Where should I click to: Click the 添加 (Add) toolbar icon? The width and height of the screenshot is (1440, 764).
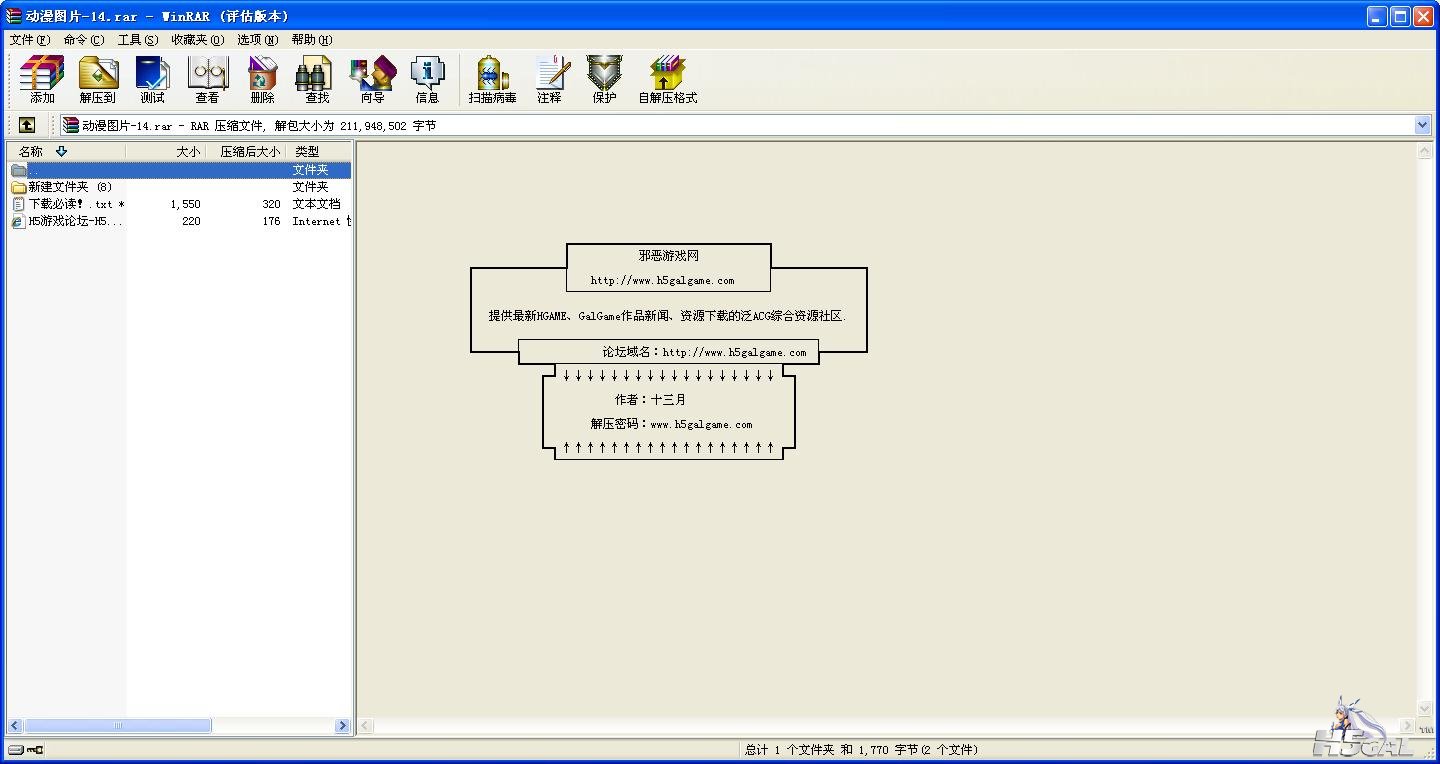42,79
